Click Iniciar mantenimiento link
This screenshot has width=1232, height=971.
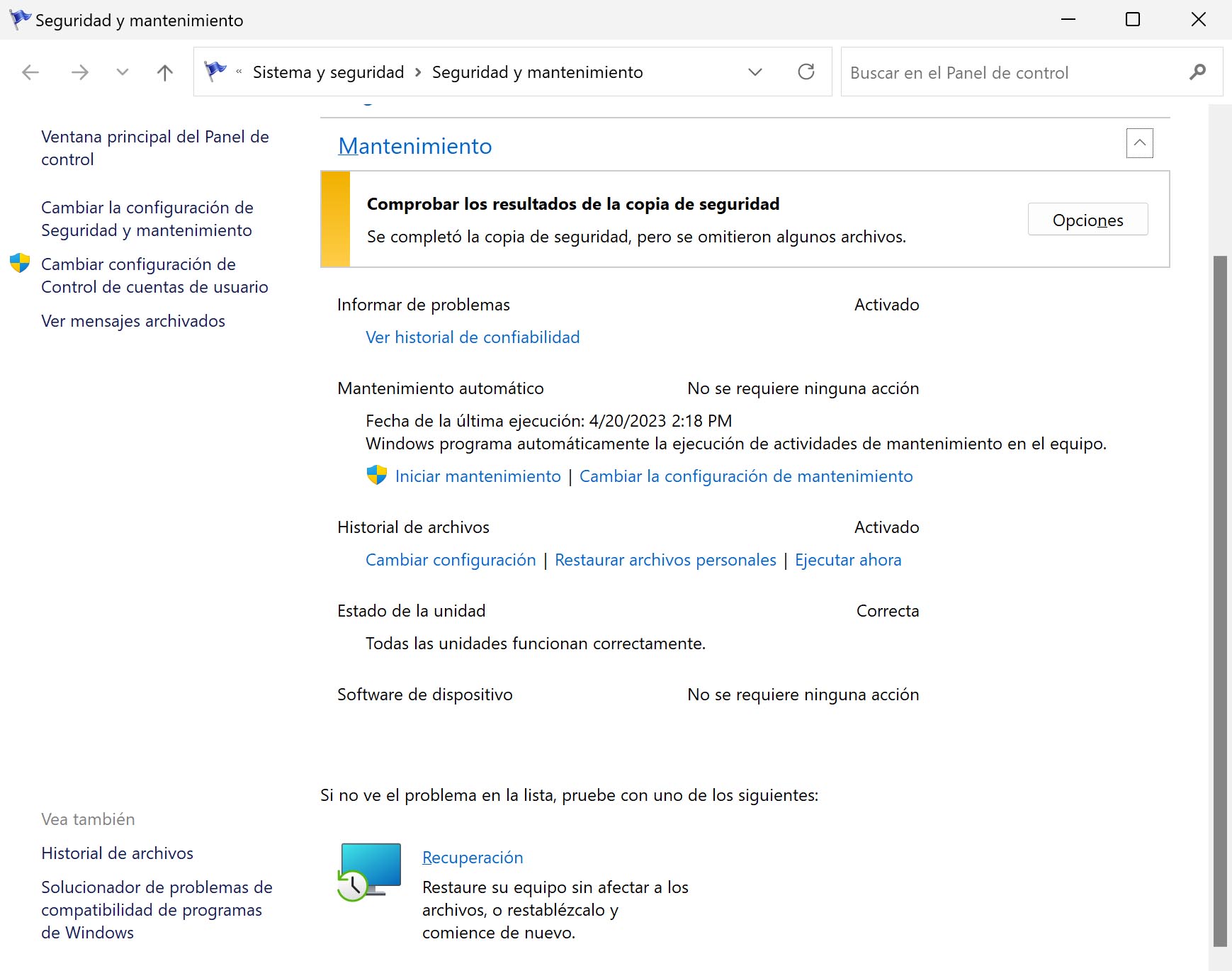(x=478, y=476)
